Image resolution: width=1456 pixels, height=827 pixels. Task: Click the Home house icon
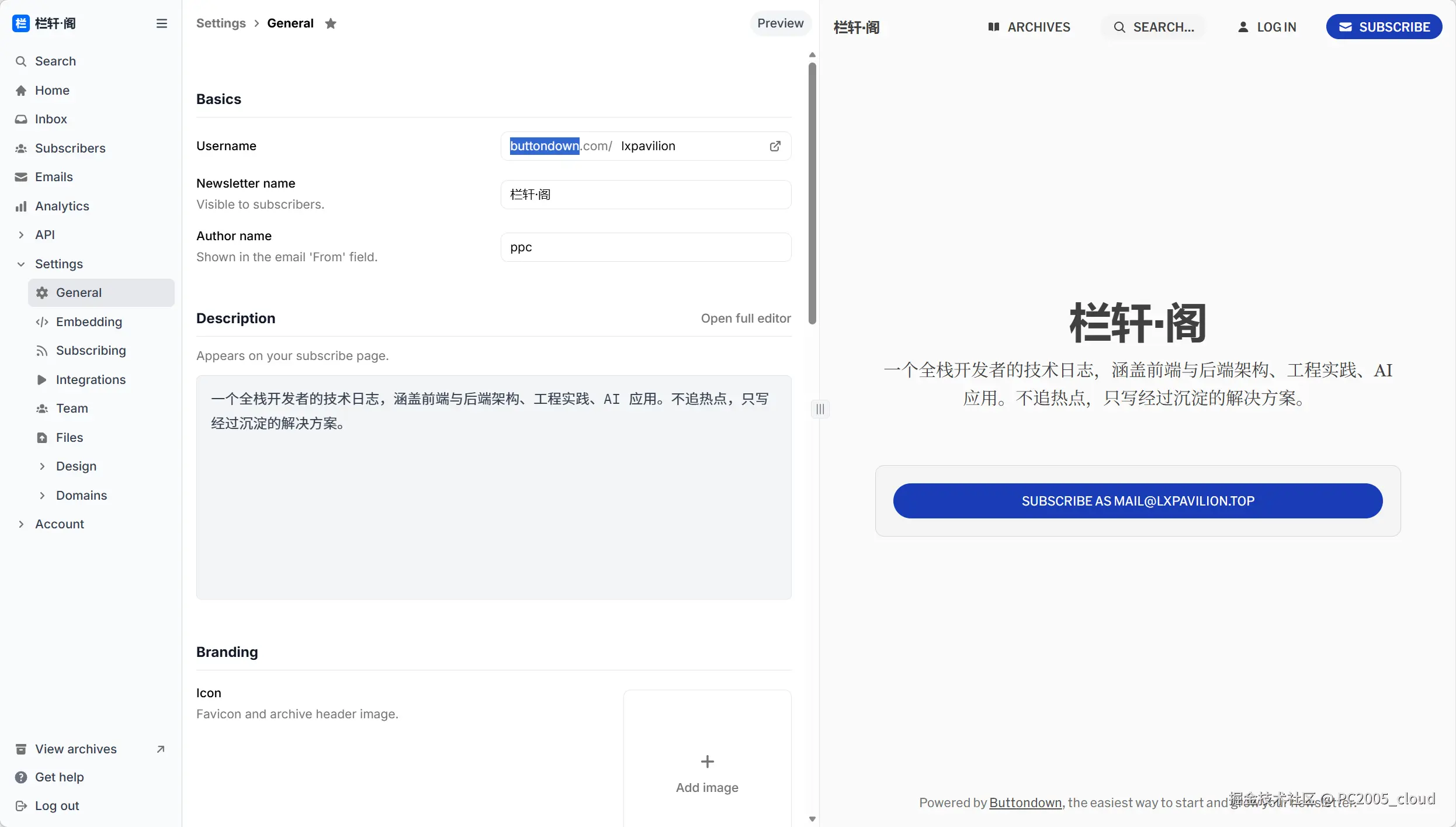[x=21, y=90]
